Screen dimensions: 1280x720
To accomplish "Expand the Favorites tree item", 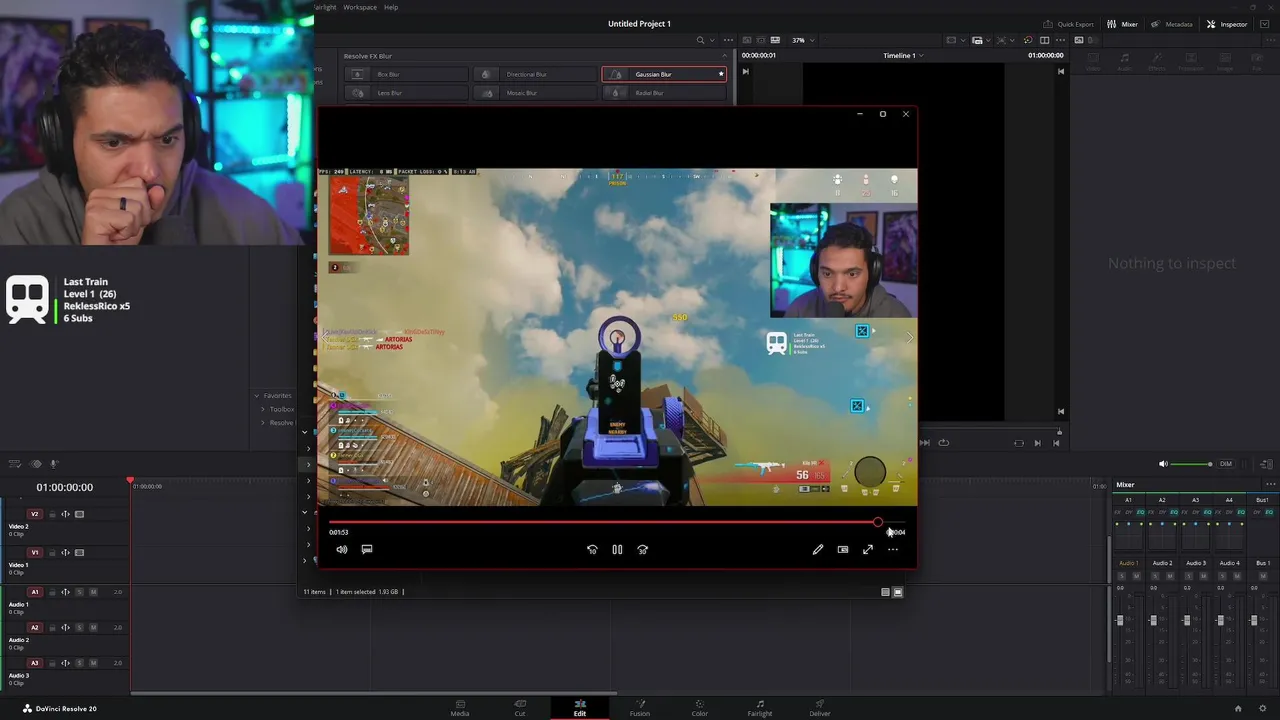I will click(x=257, y=396).
